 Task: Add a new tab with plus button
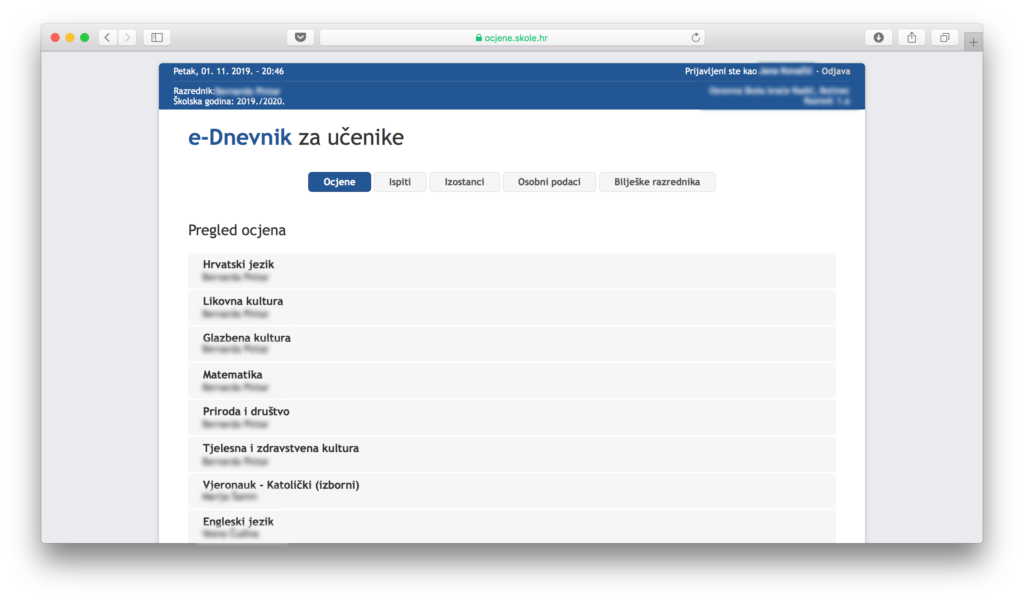pyautogui.click(x=973, y=41)
